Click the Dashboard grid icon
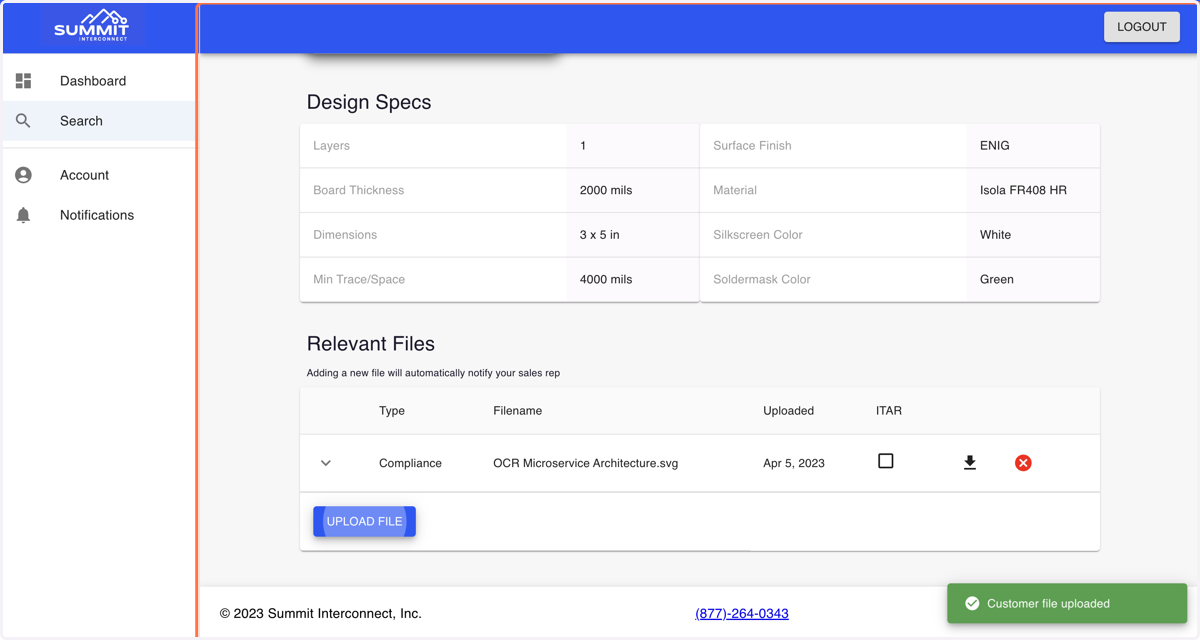 pos(24,81)
